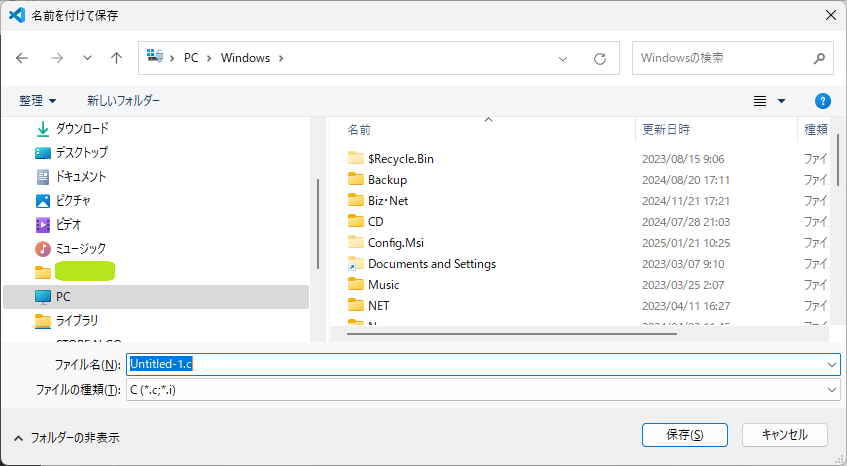This screenshot has height=466, width=847.
Task: Open ファイルの種類 combo box
Action: 483,390
